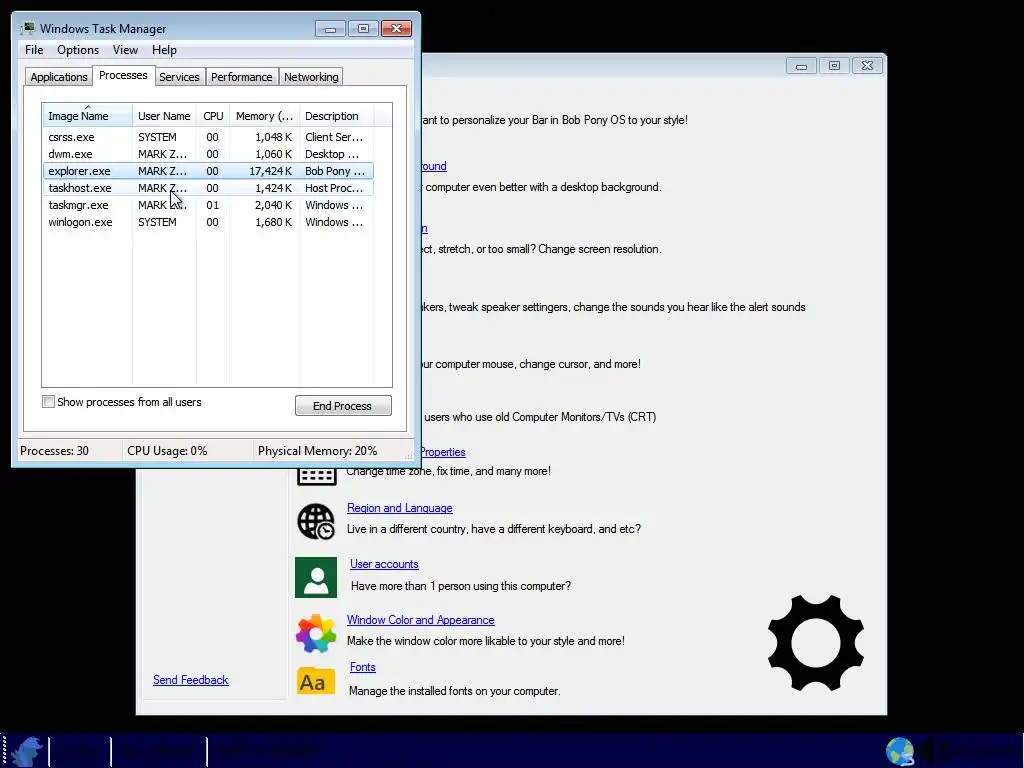Select the dwm.exe process row
Viewport: 1024px width, 768px height.
point(208,154)
